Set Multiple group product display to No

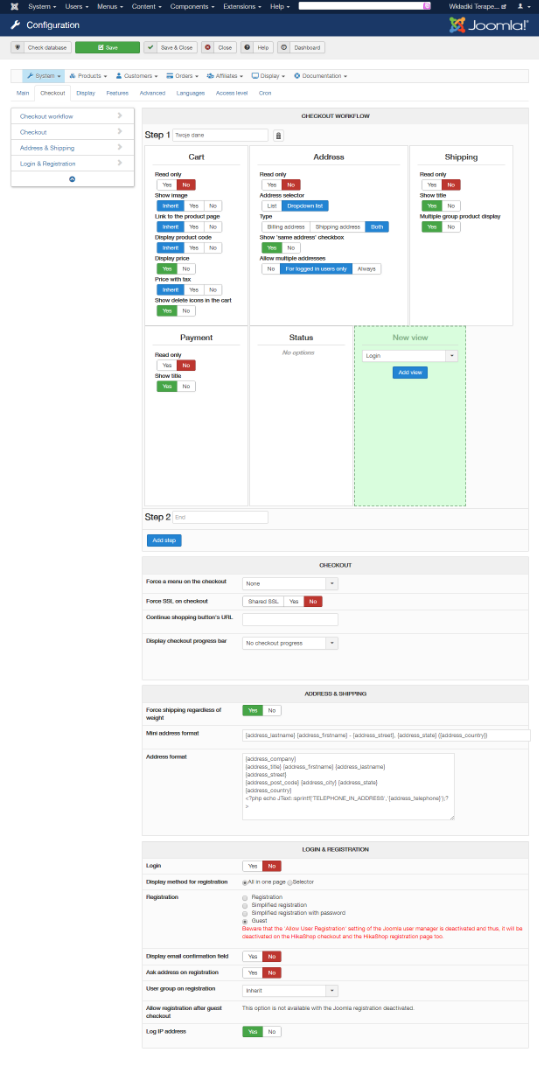point(451,227)
